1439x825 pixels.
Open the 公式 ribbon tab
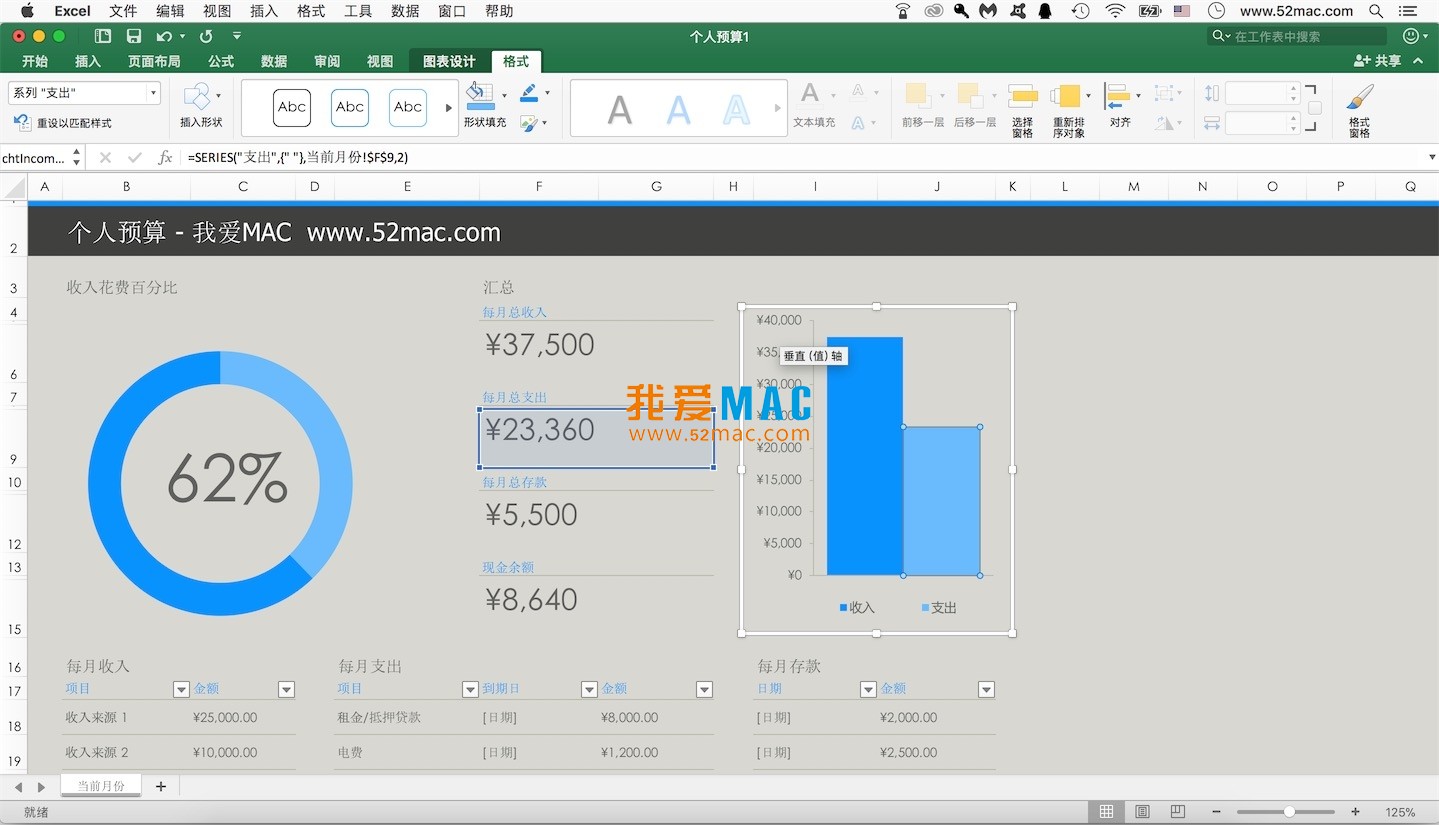[x=221, y=61]
